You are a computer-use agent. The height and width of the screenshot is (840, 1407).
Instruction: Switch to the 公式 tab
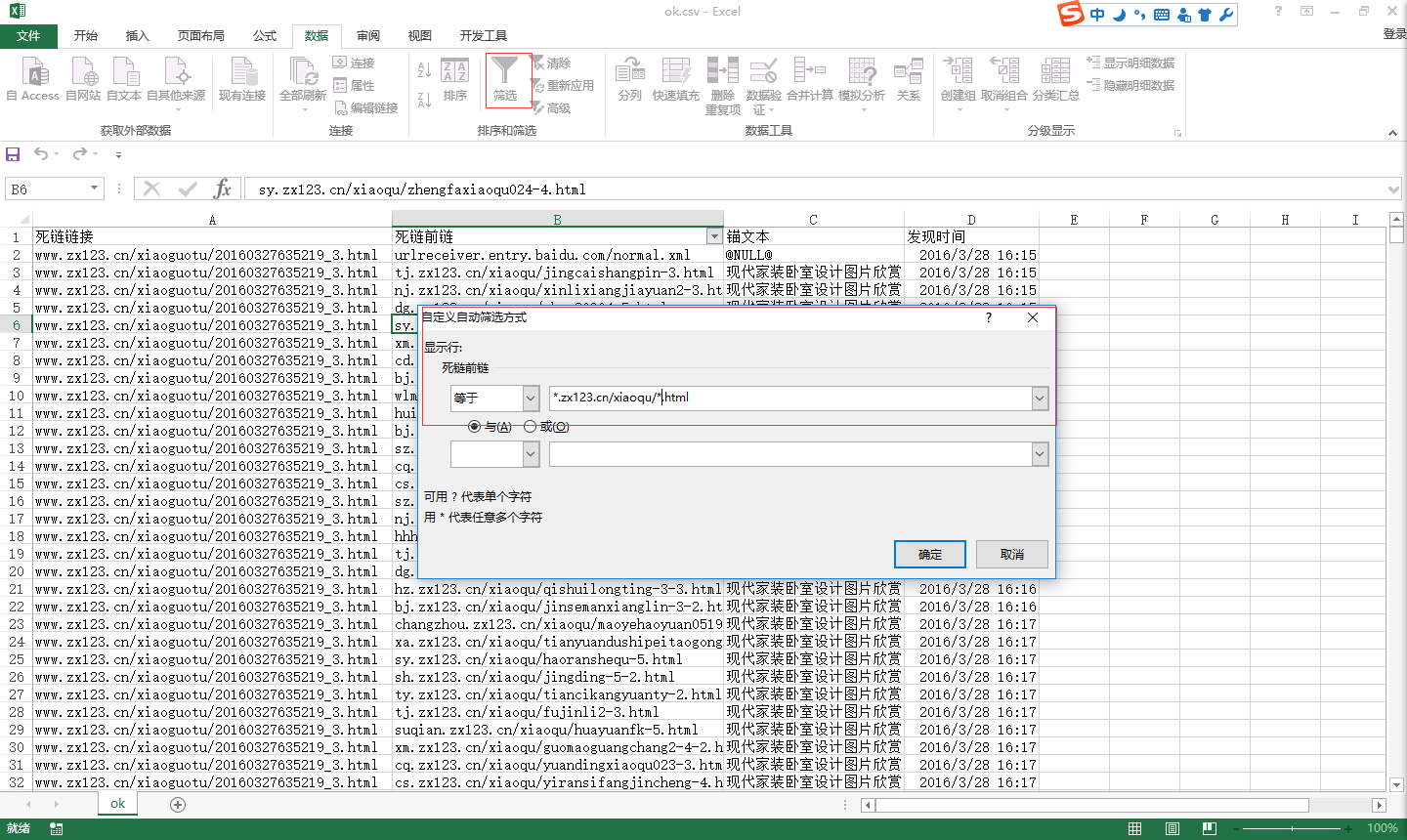[x=265, y=36]
